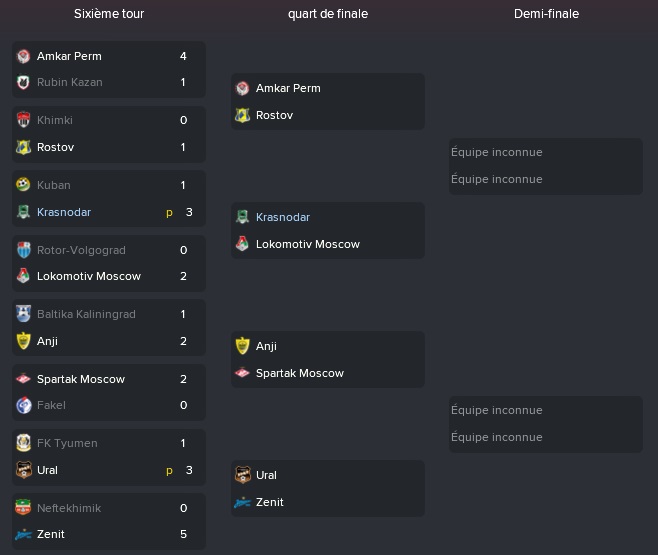Select the Demi-finale column header
Viewport: 658px width, 555px height.
tap(546, 14)
